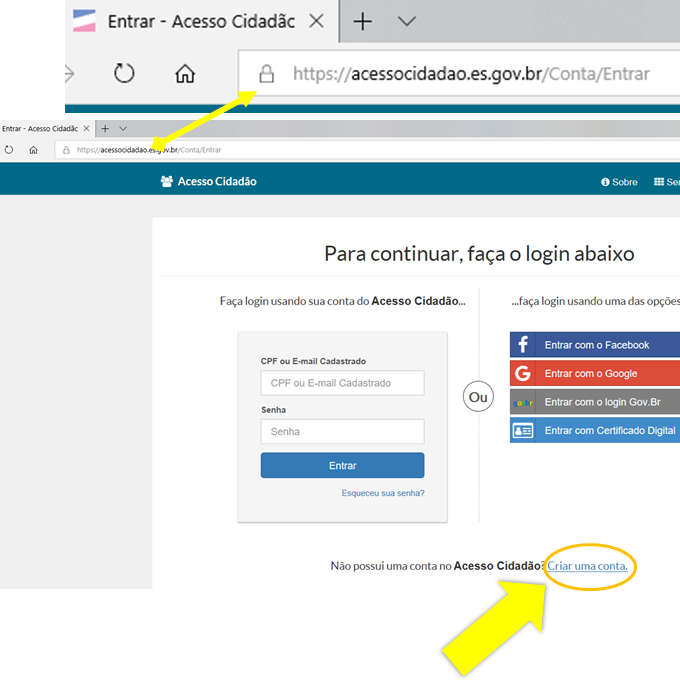Click the padlock icon in the small address bar

(x=66, y=150)
